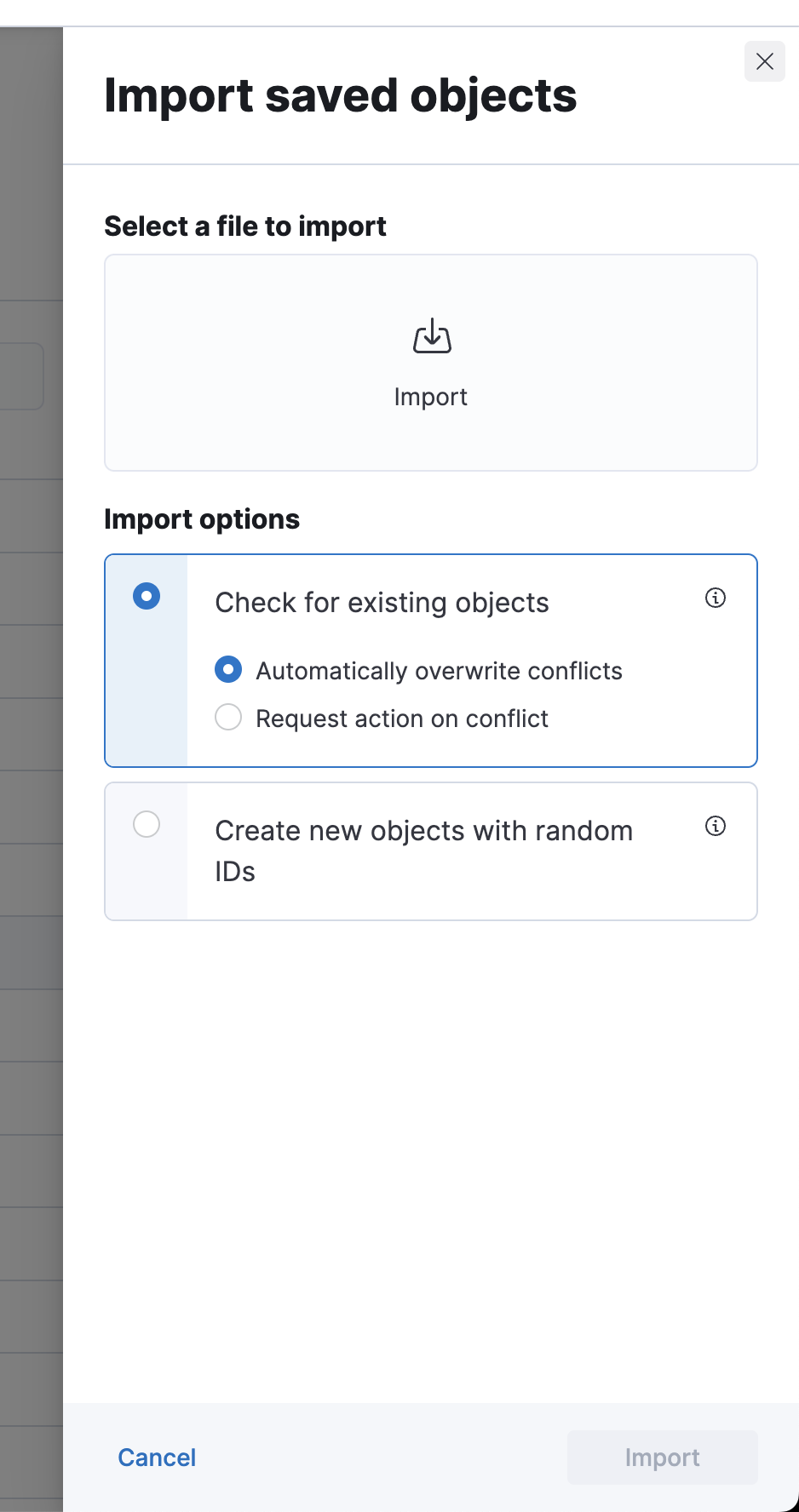Choose the Create new objects radio button

pyautogui.click(x=147, y=824)
